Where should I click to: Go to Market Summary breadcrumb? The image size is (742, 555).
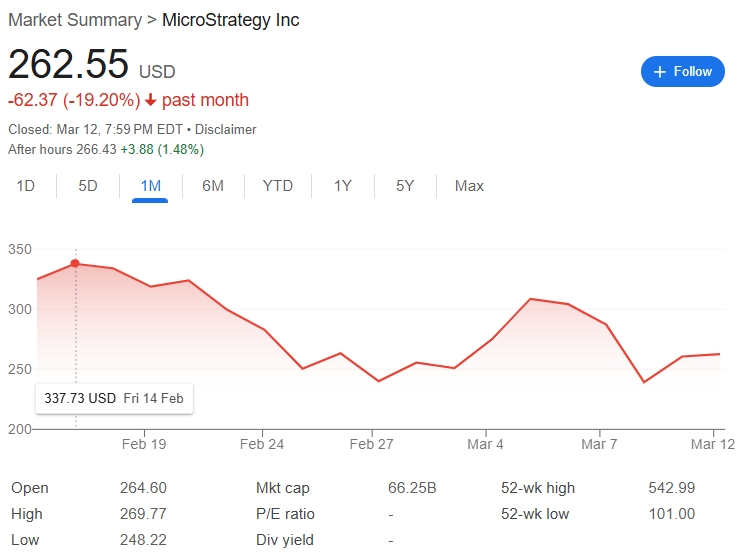tap(75, 20)
